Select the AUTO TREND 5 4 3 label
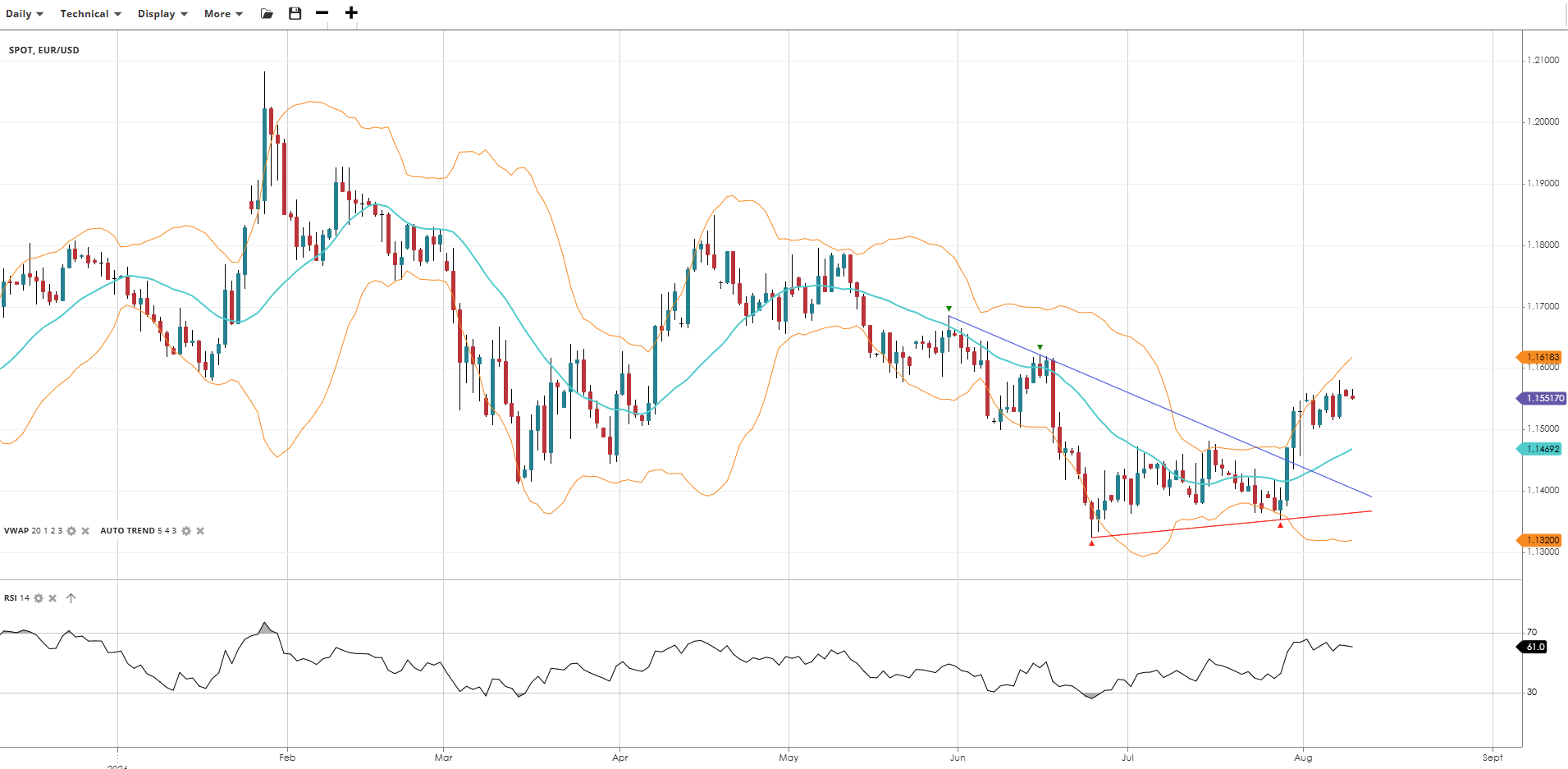This screenshot has height=769, width=1568. [x=138, y=531]
